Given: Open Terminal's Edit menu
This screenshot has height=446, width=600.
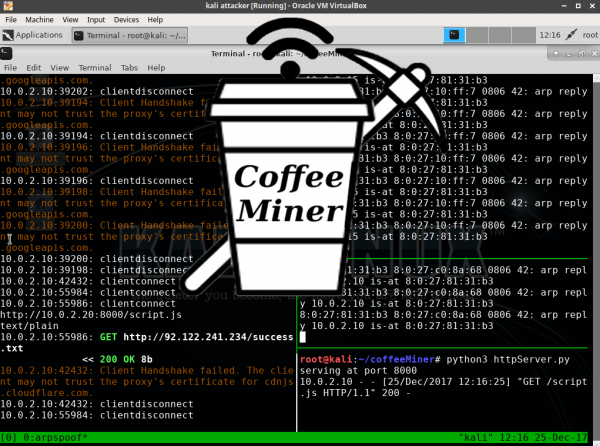Looking at the screenshot, I should 31,68.
